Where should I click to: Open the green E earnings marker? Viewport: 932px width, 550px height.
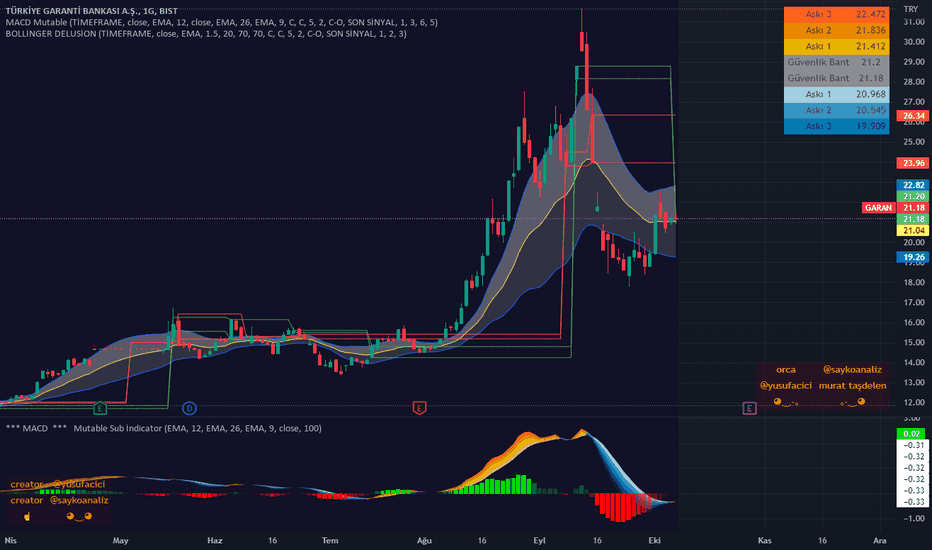[100, 408]
